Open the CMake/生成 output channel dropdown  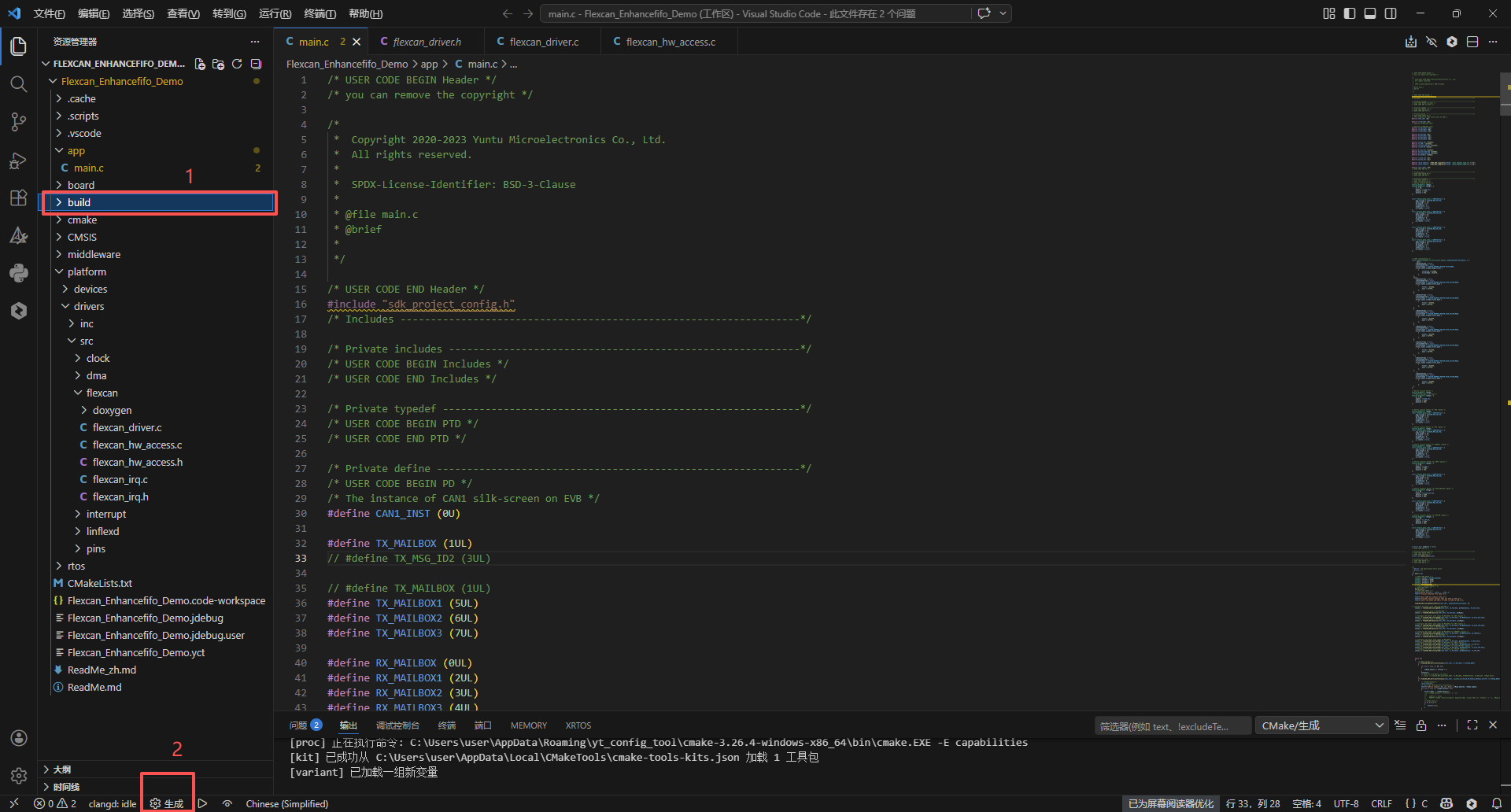pos(1321,725)
